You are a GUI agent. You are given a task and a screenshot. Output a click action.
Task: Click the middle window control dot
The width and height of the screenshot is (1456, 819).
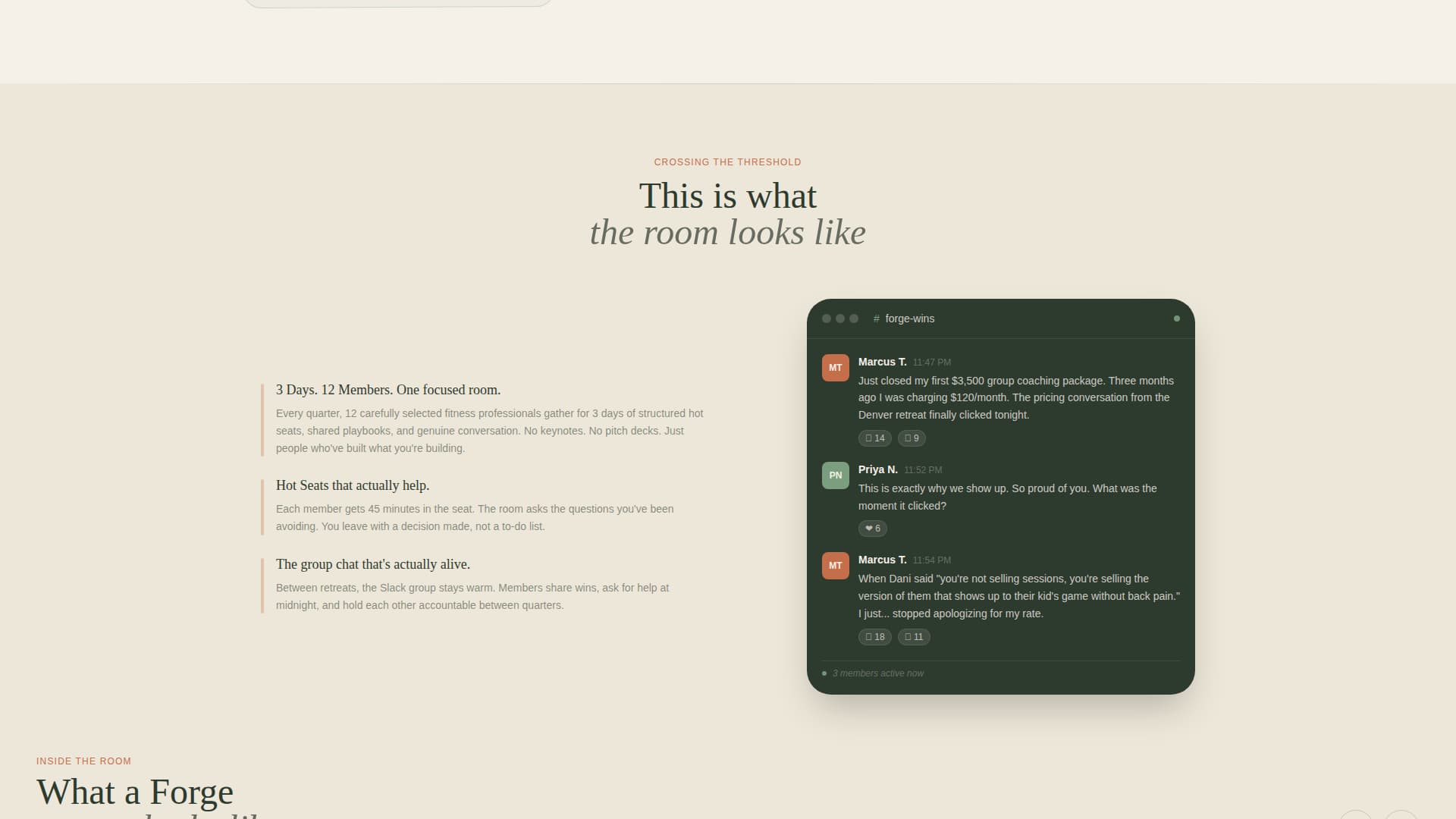tap(839, 318)
